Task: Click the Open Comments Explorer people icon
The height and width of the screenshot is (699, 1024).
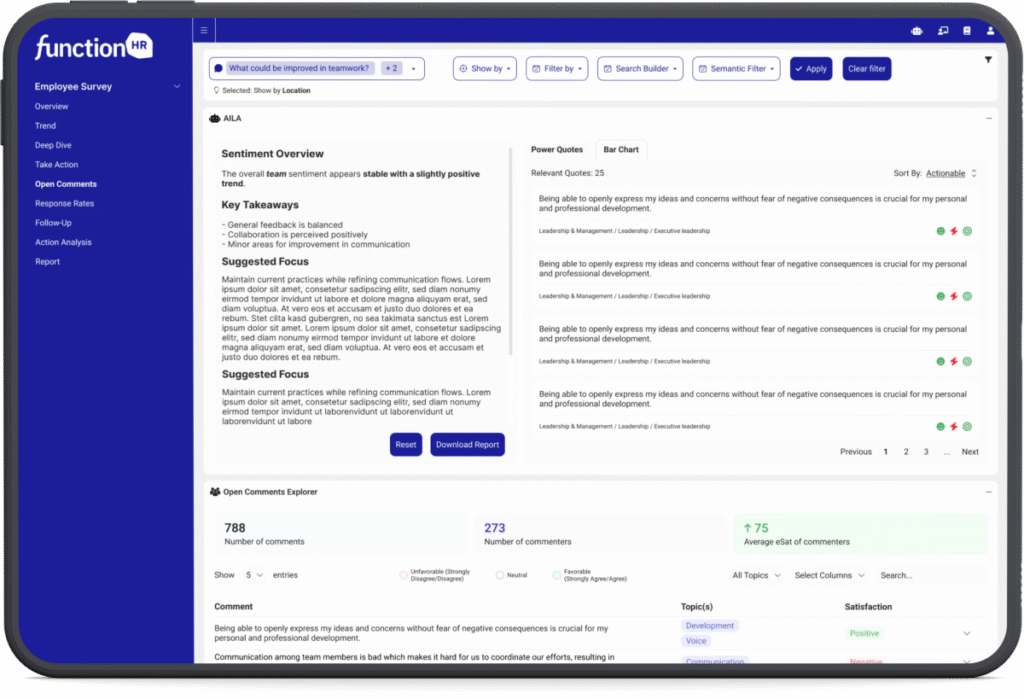Action: point(215,492)
